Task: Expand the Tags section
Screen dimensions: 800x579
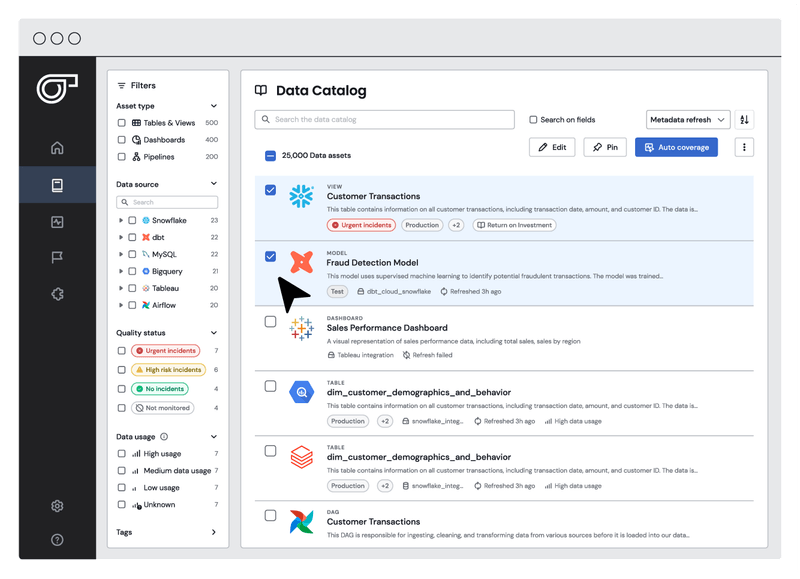Action: pos(214,532)
